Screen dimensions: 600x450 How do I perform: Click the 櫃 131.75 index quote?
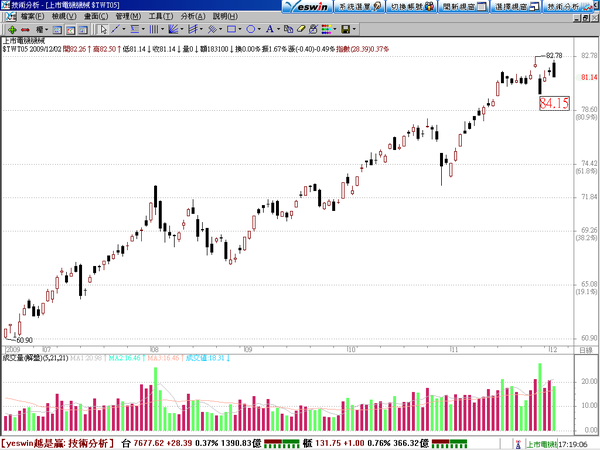[x=366, y=443]
